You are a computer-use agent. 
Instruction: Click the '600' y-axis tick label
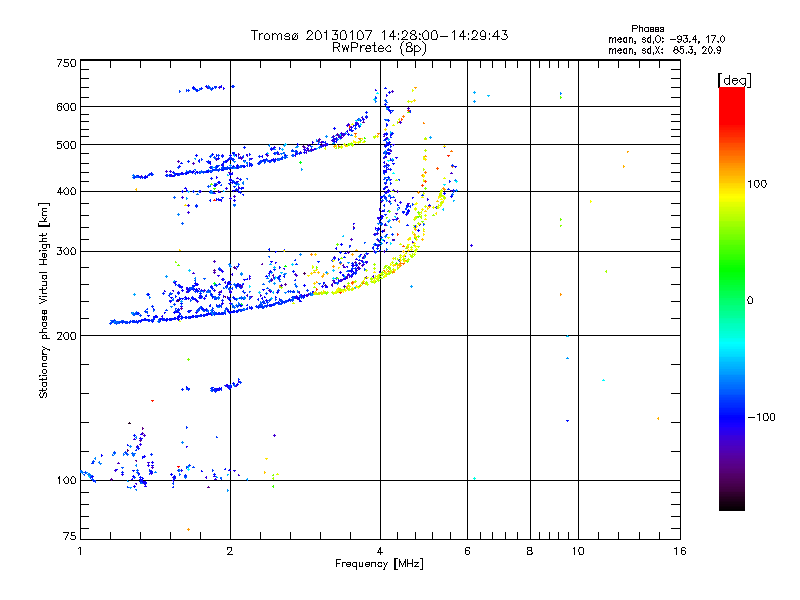click(66, 107)
